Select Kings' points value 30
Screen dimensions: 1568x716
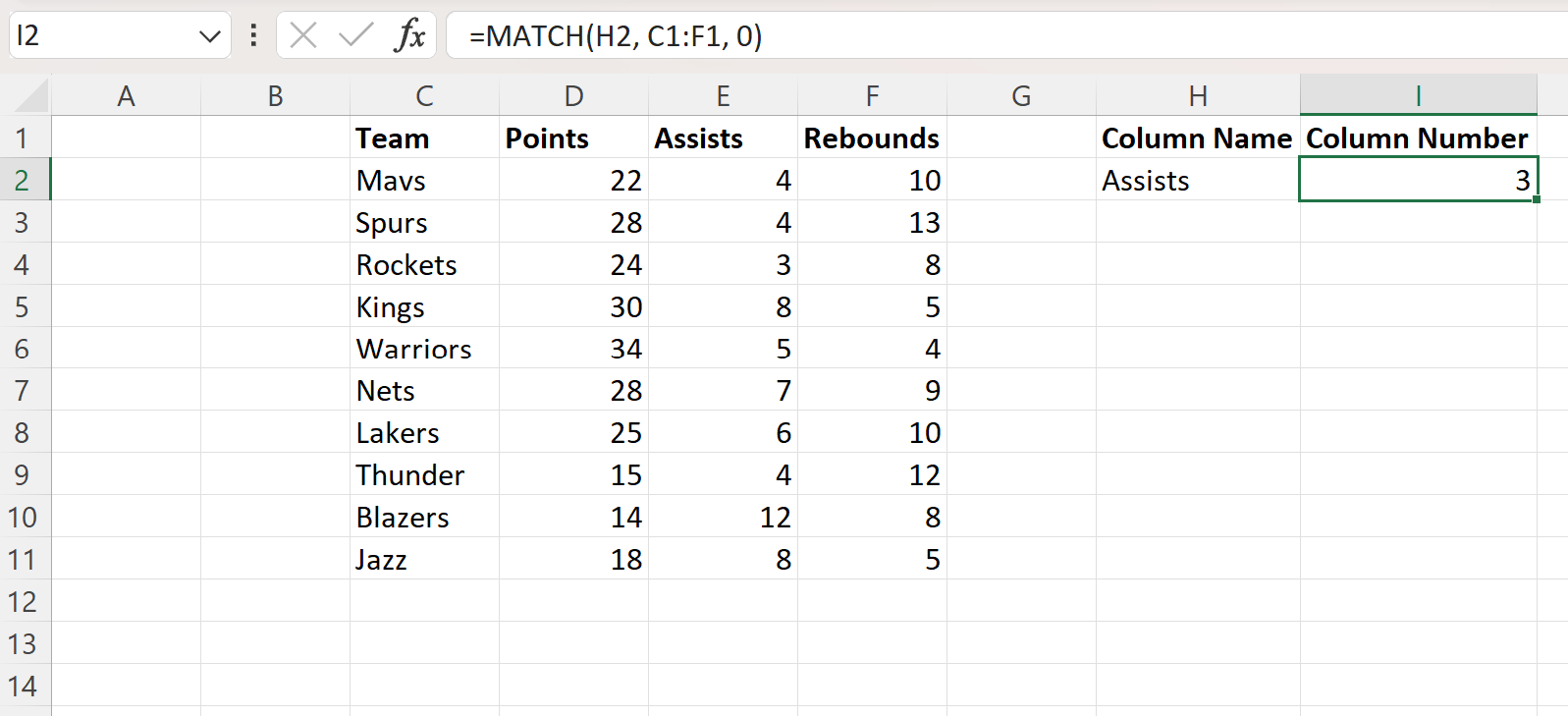573,307
